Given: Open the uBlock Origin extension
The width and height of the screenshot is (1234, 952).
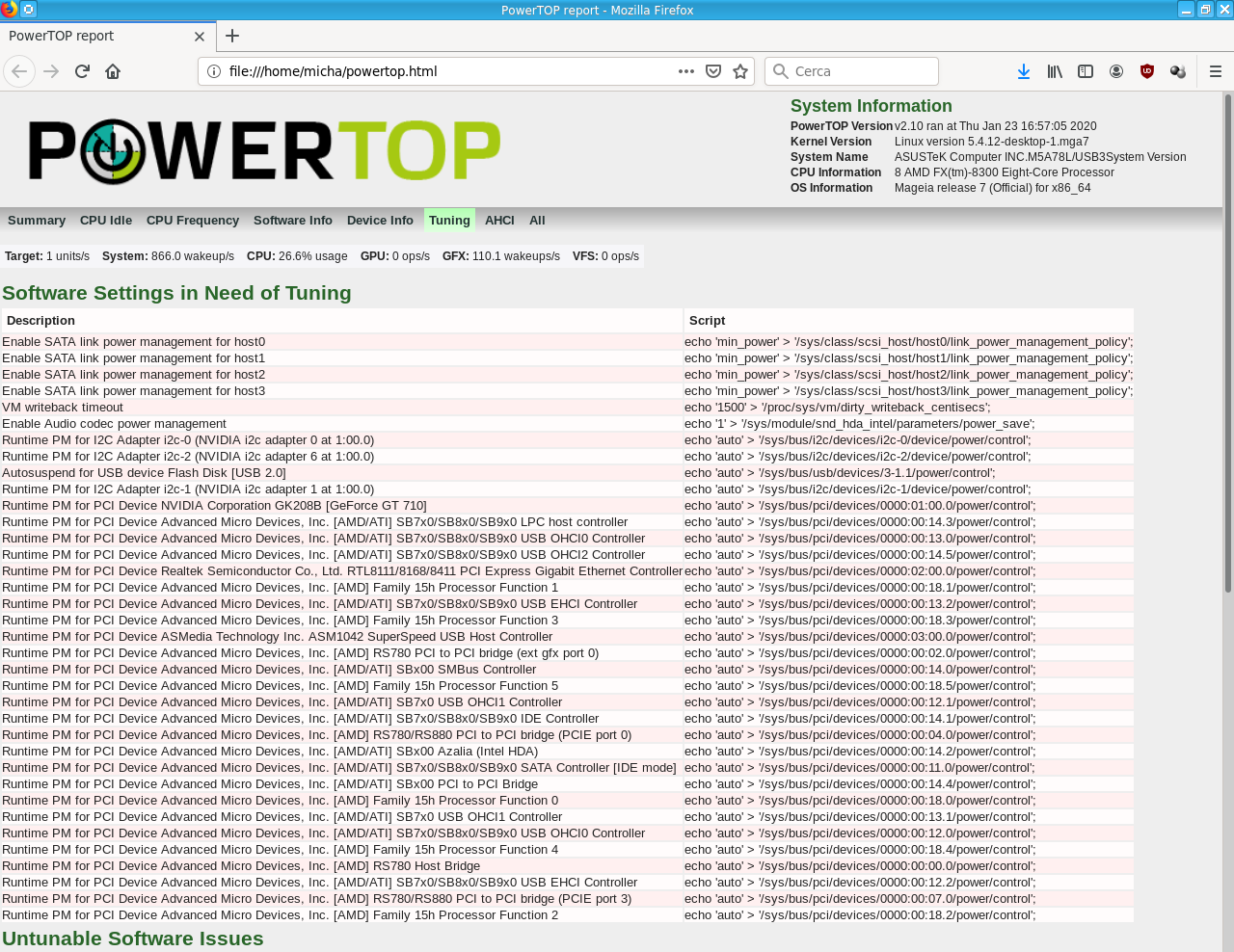Looking at the screenshot, I should (1147, 71).
